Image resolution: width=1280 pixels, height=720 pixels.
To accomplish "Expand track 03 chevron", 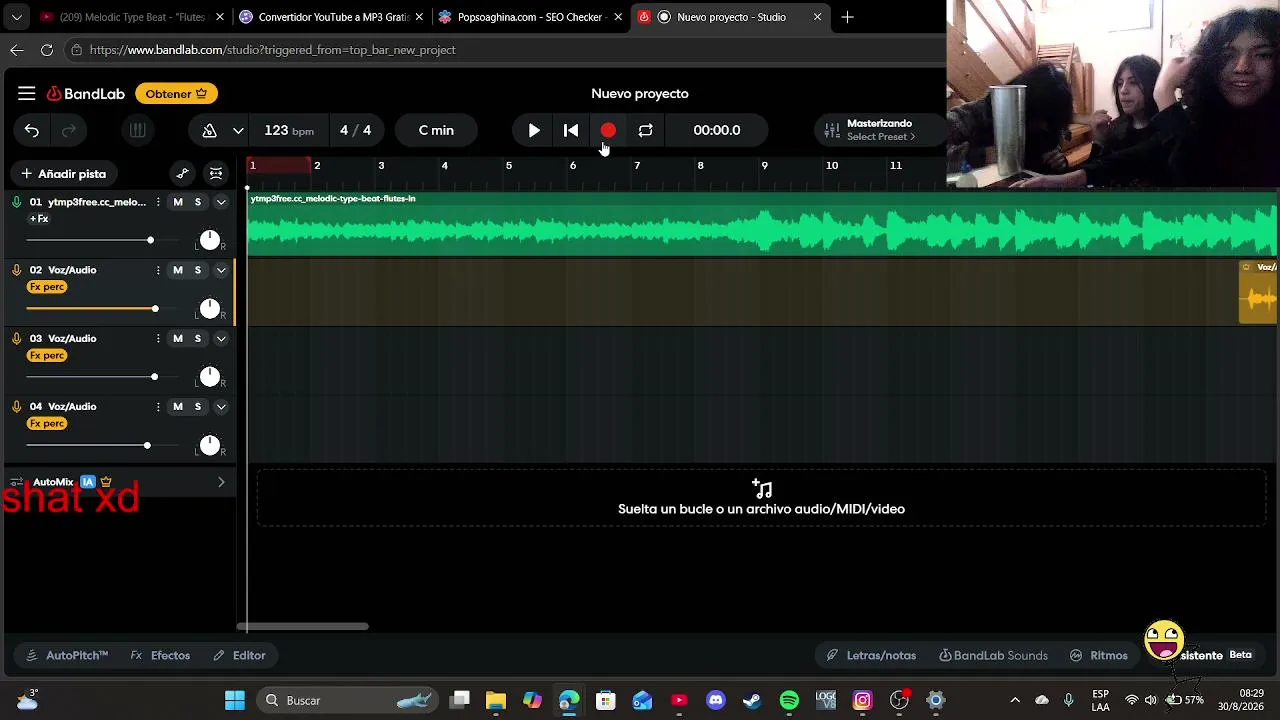I will coord(221,338).
